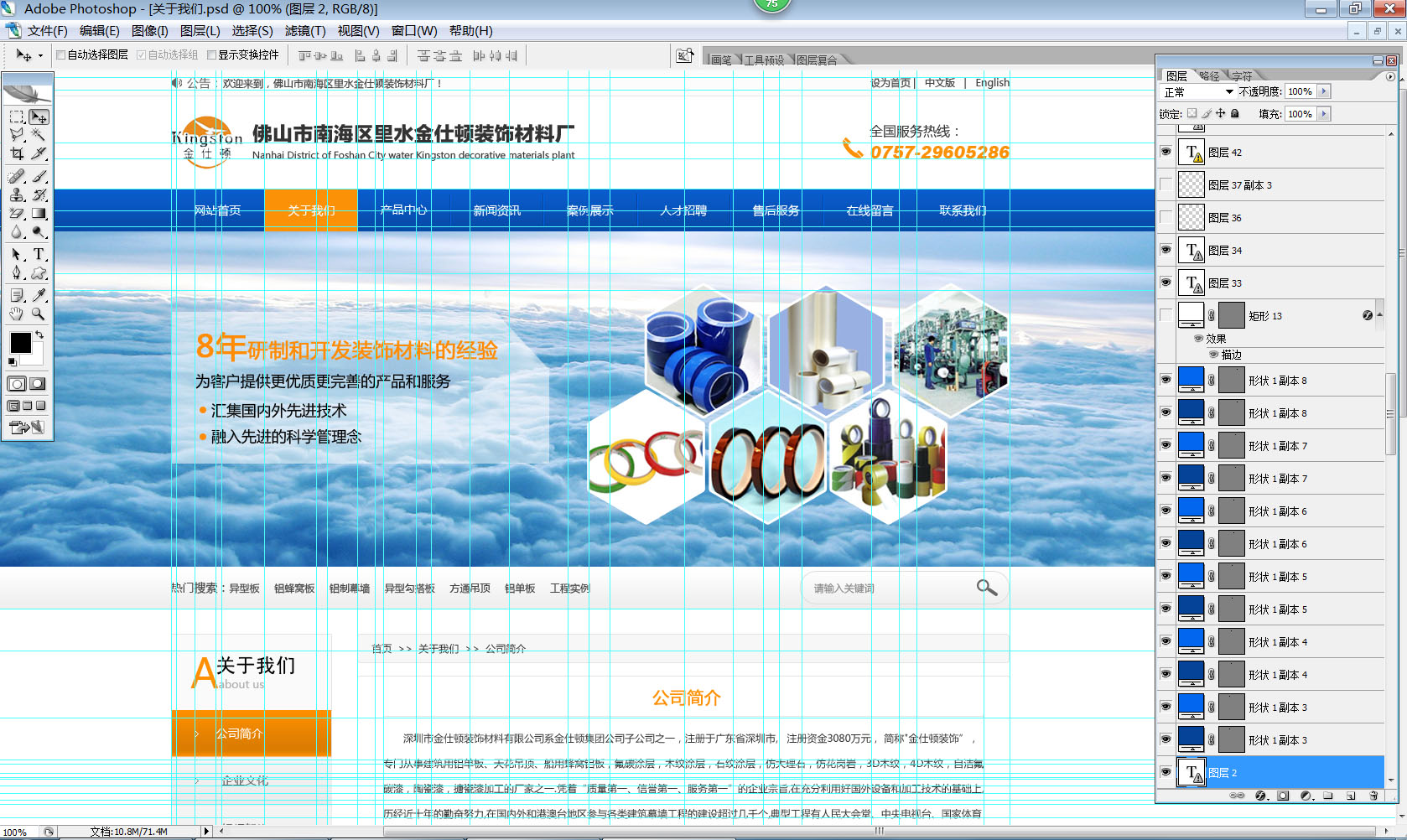Click the delete layer trash icon

[1373, 796]
